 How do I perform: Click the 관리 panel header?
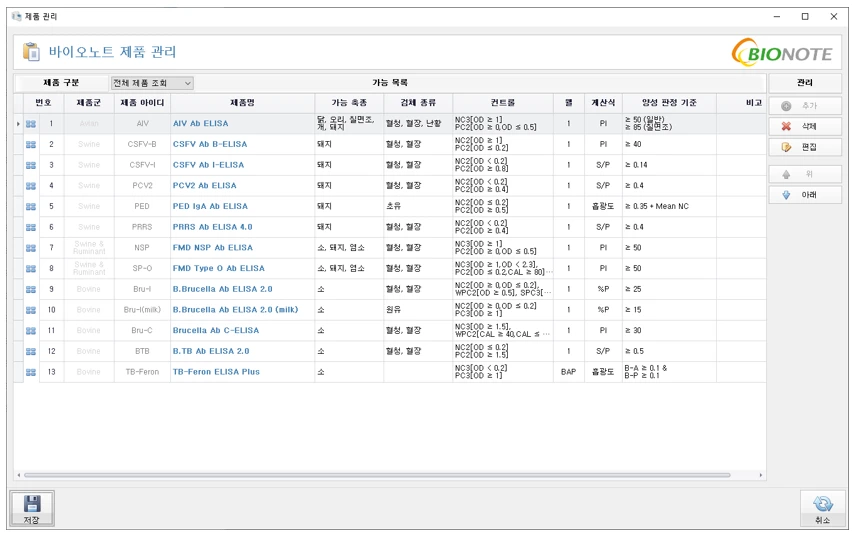pos(805,83)
